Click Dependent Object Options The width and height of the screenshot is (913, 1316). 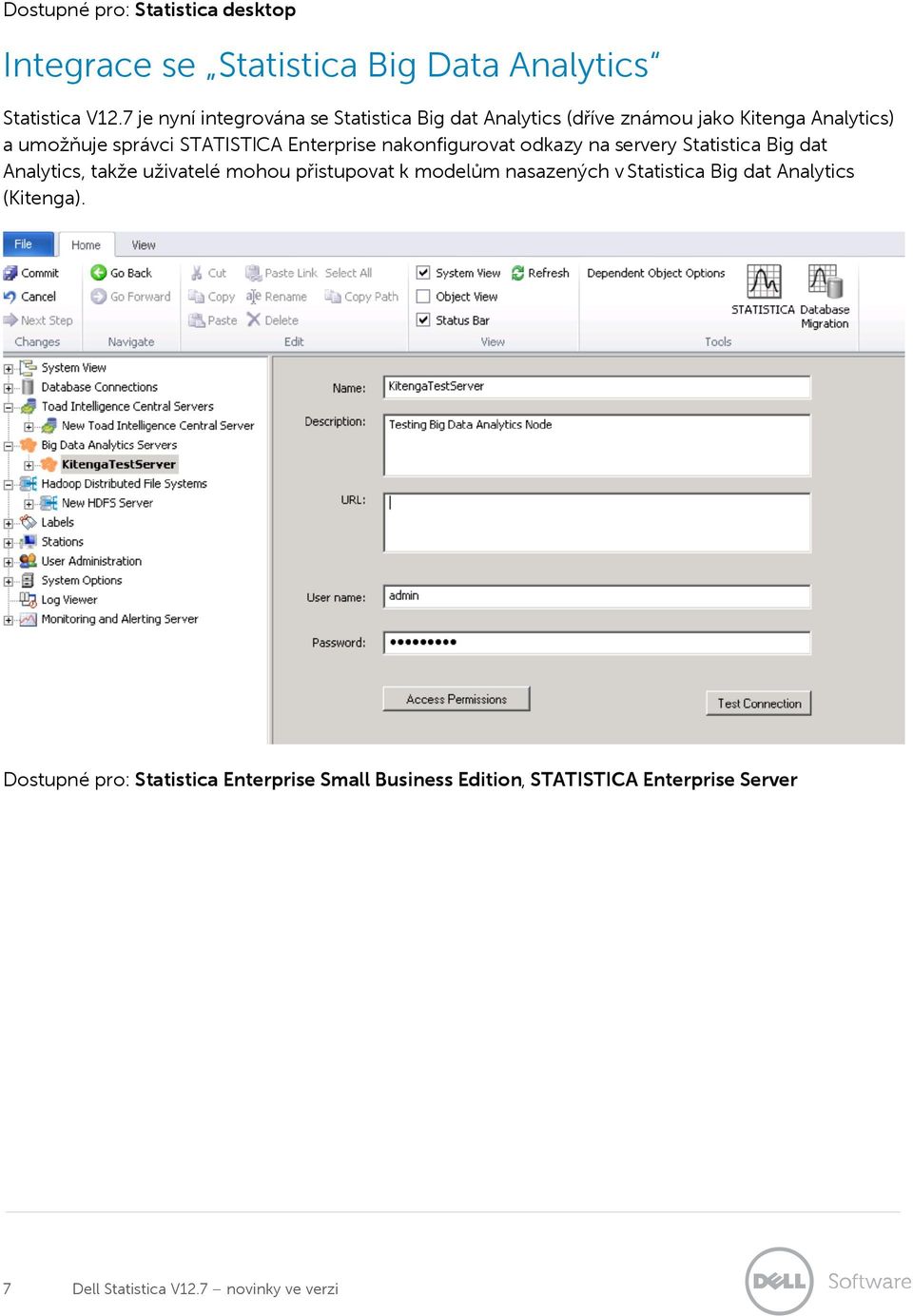pos(656,273)
